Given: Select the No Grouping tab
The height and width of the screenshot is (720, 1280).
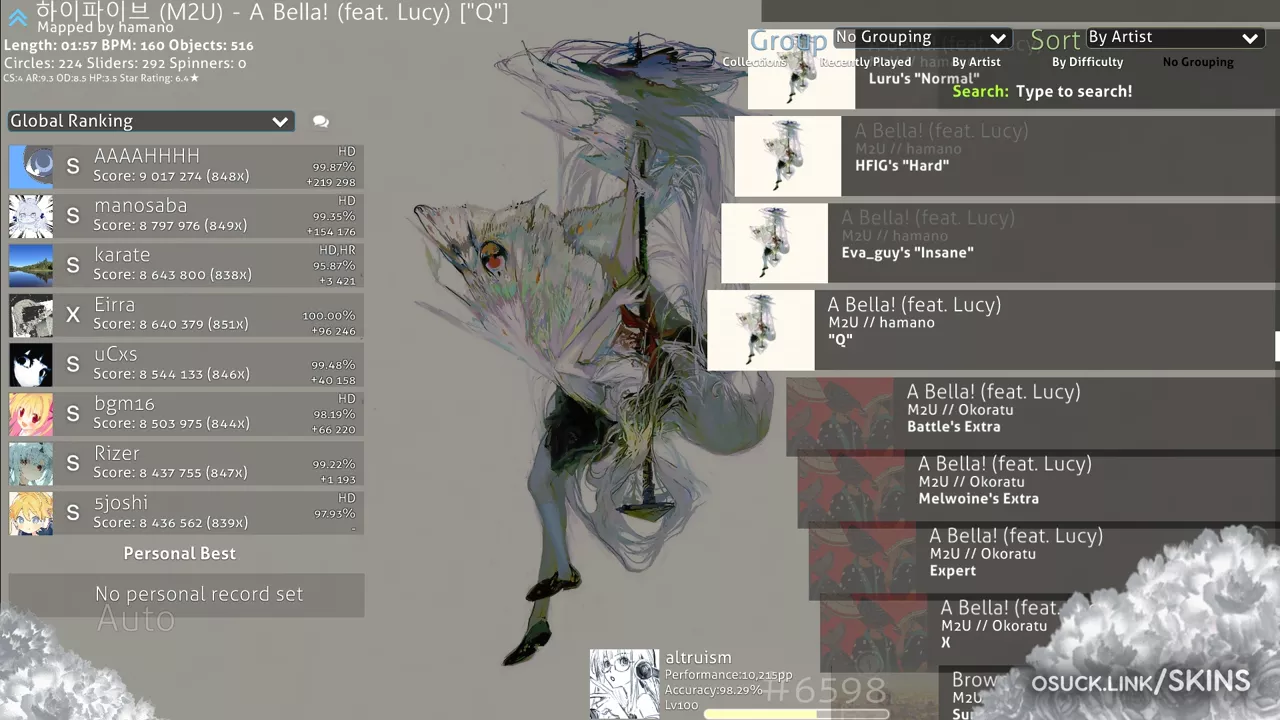Looking at the screenshot, I should [x=1198, y=62].
